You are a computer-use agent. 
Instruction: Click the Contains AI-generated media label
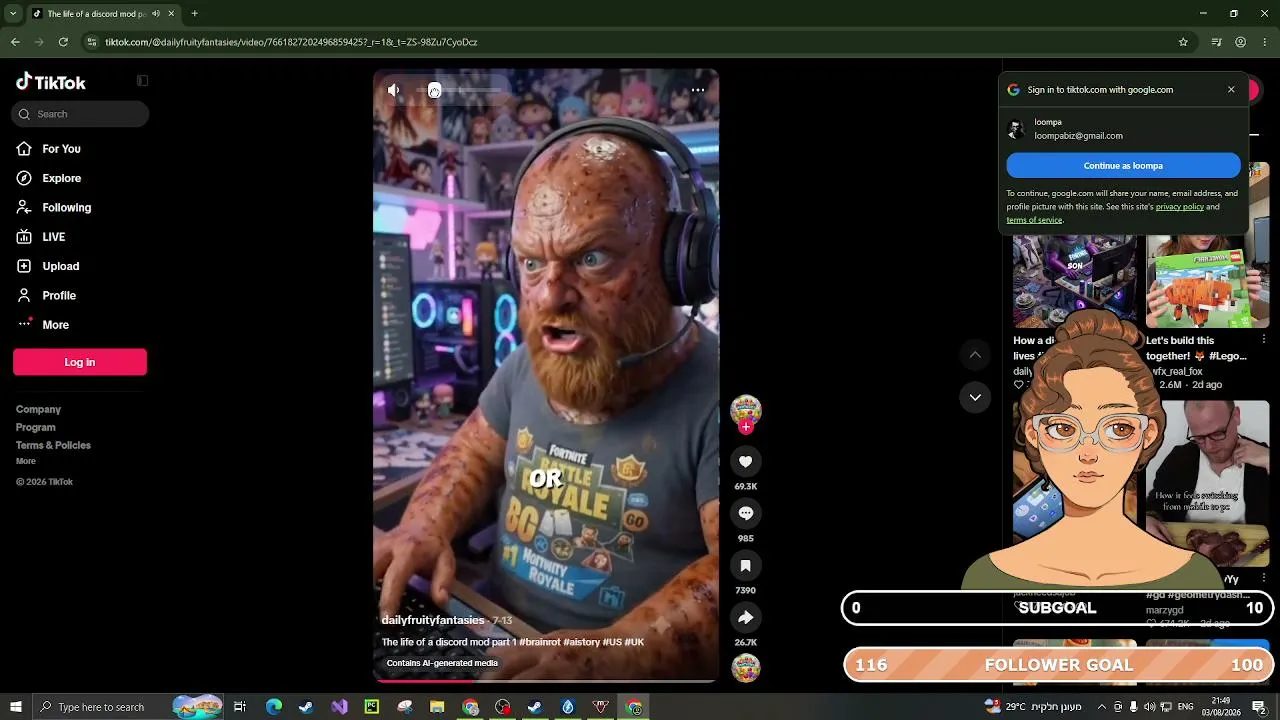[442, 663]
